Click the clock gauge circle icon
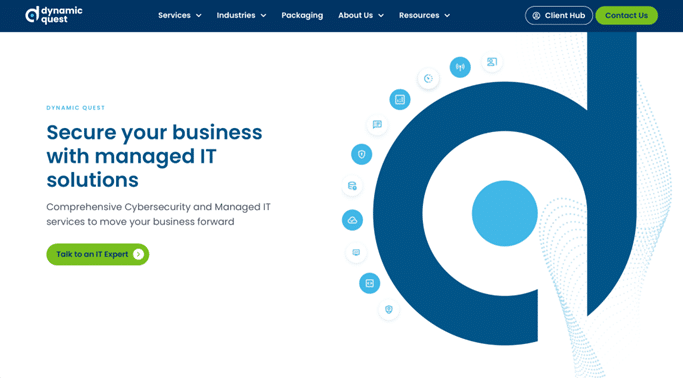This screenshot has height=378, width=683. [428, 78]
